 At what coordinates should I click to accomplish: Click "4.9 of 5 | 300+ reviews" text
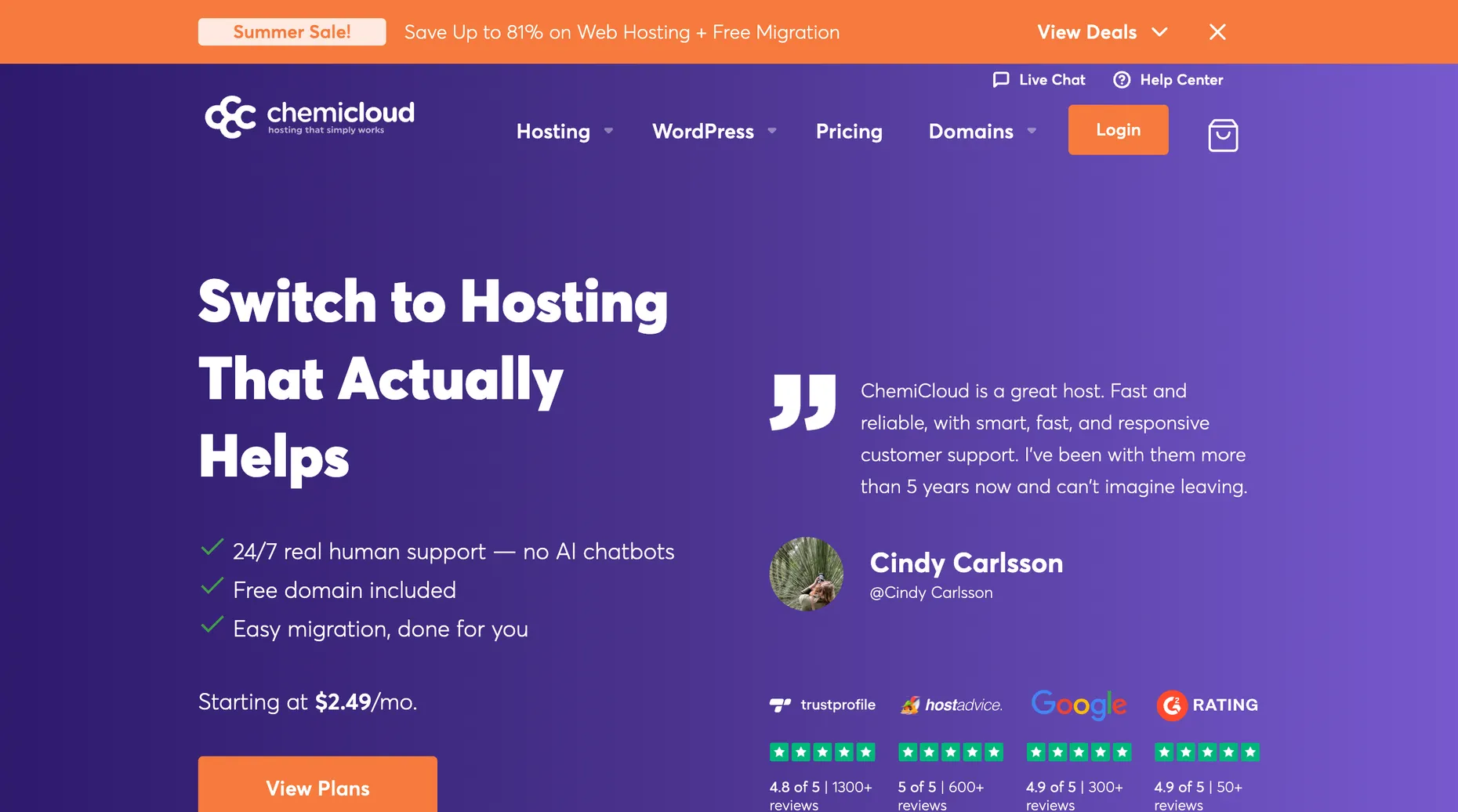(1075, 796)
